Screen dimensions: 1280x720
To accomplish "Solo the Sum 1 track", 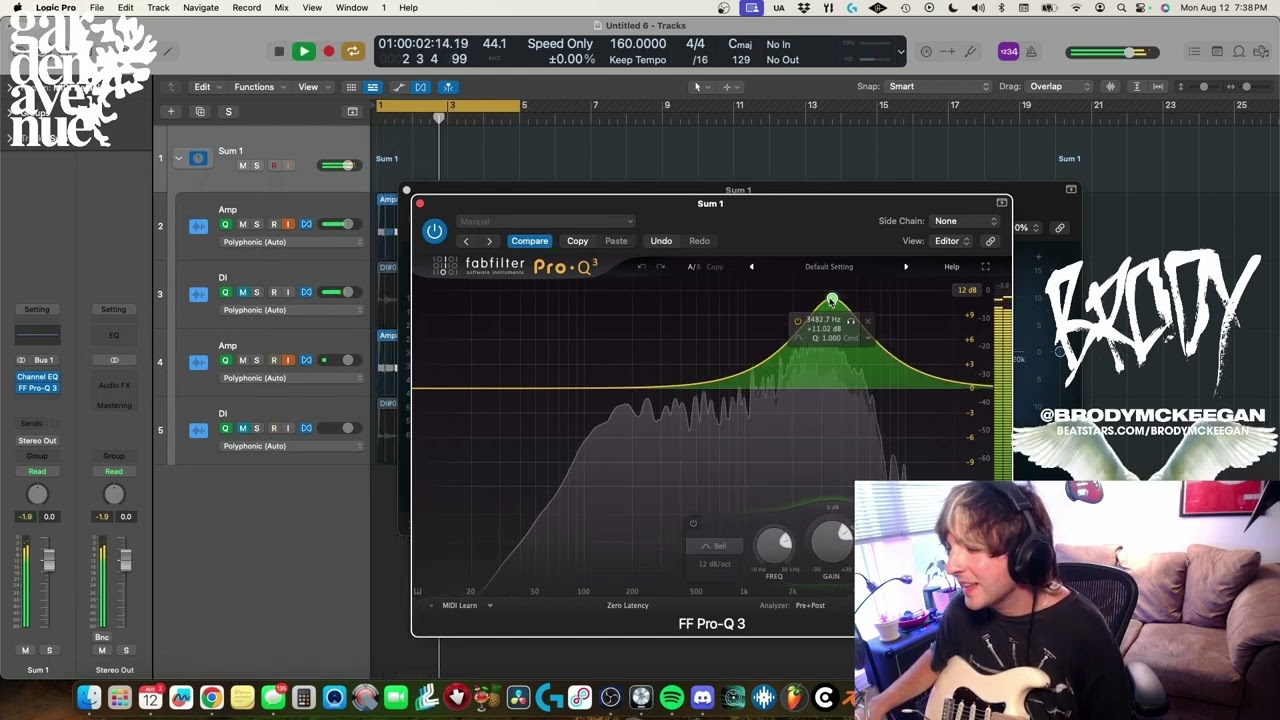I will pos(256,166).
